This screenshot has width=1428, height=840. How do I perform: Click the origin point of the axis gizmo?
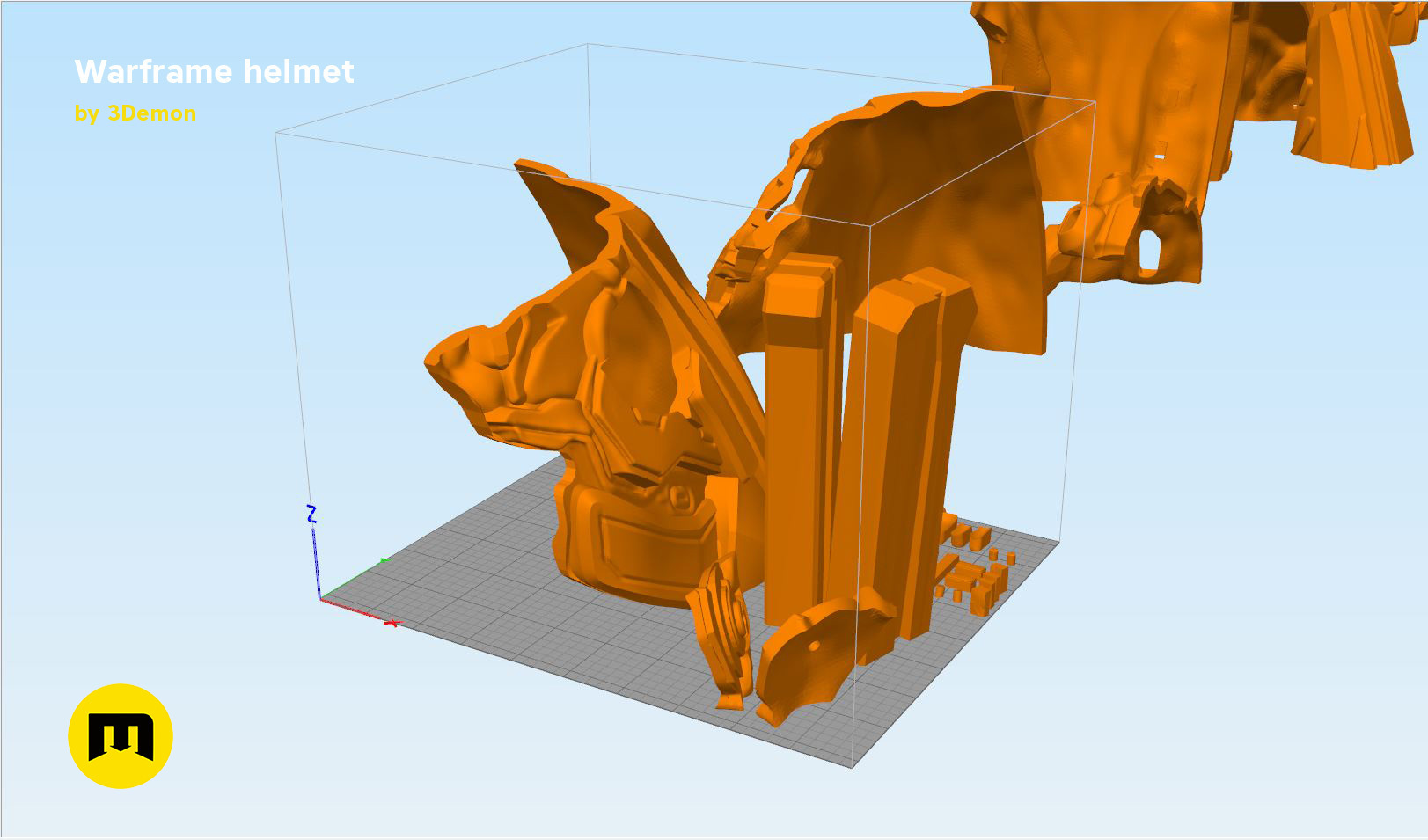pyautogui.click(x=322, y=601)
